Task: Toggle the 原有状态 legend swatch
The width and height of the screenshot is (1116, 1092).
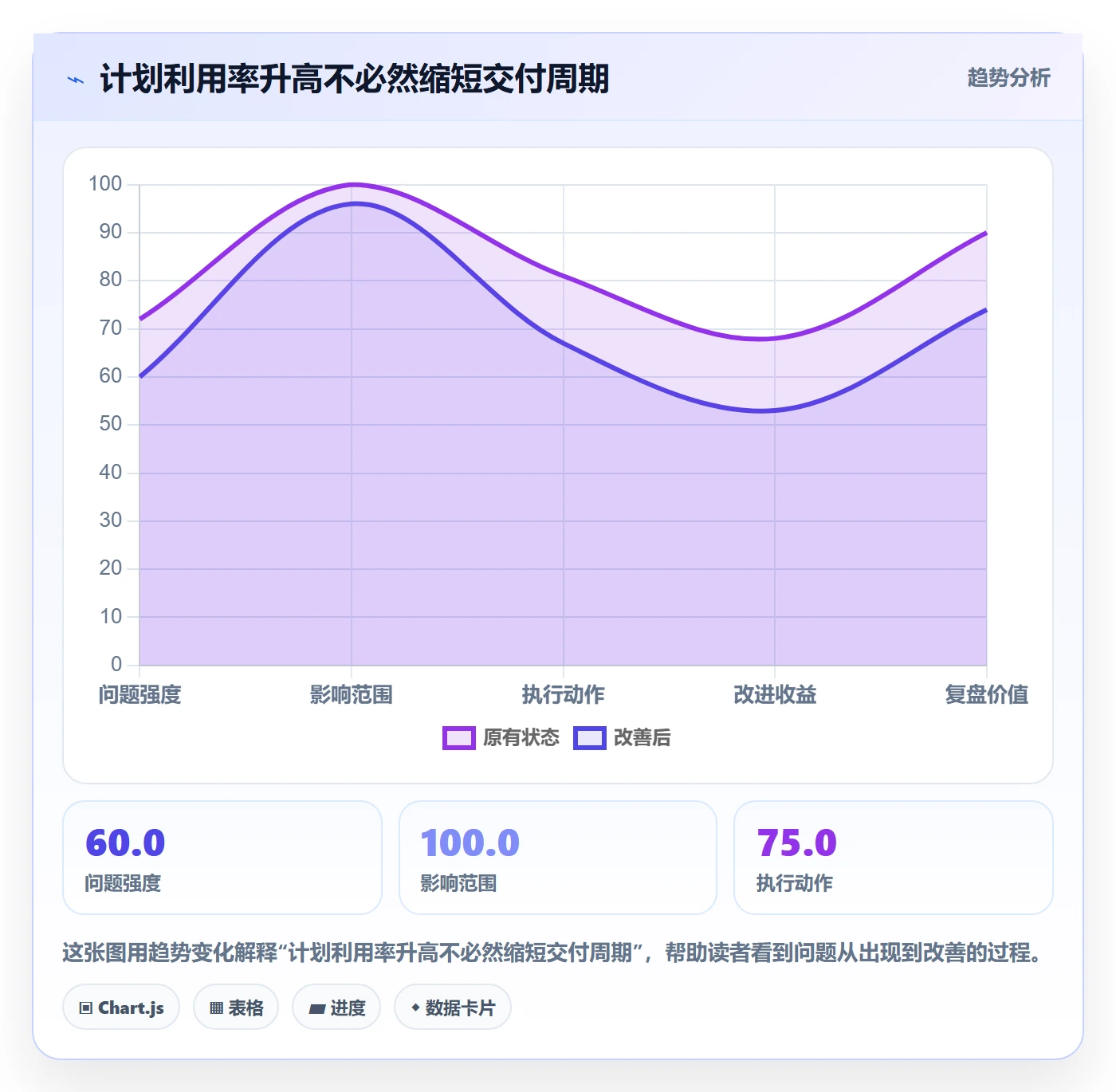Action: 458,738
